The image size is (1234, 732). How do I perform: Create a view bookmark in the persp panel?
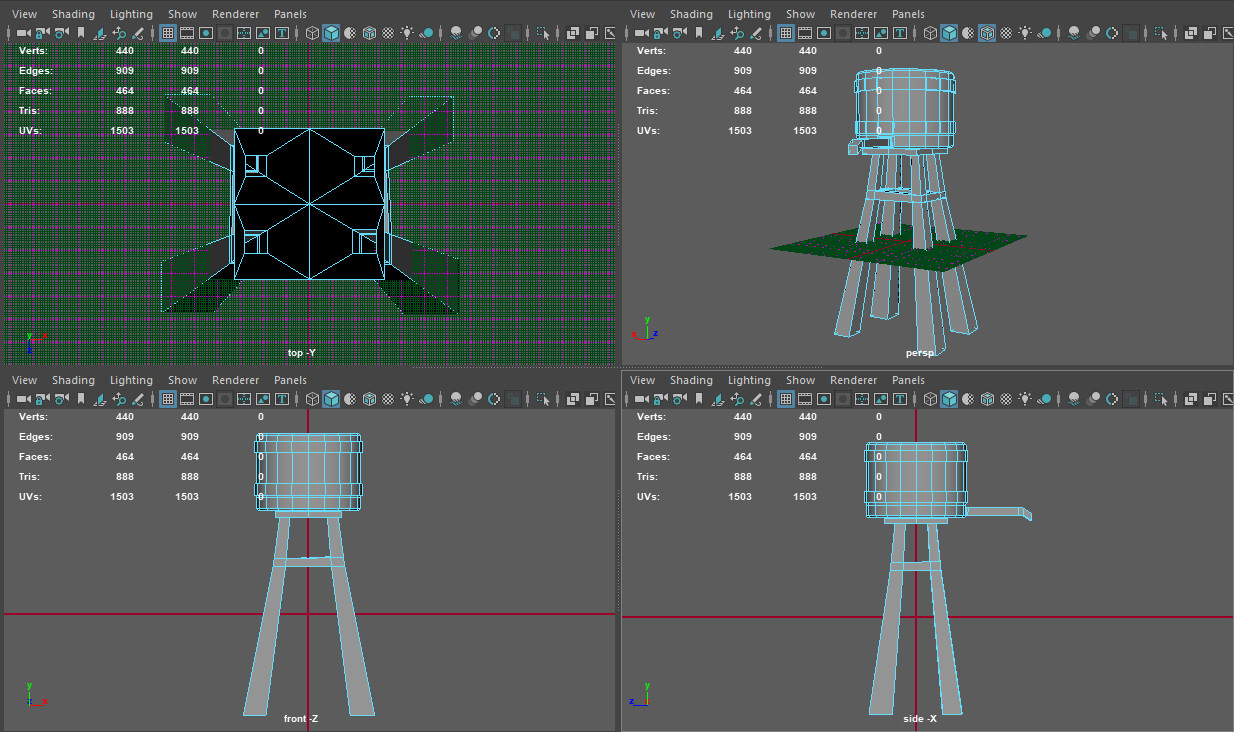[x=697, y=33]
